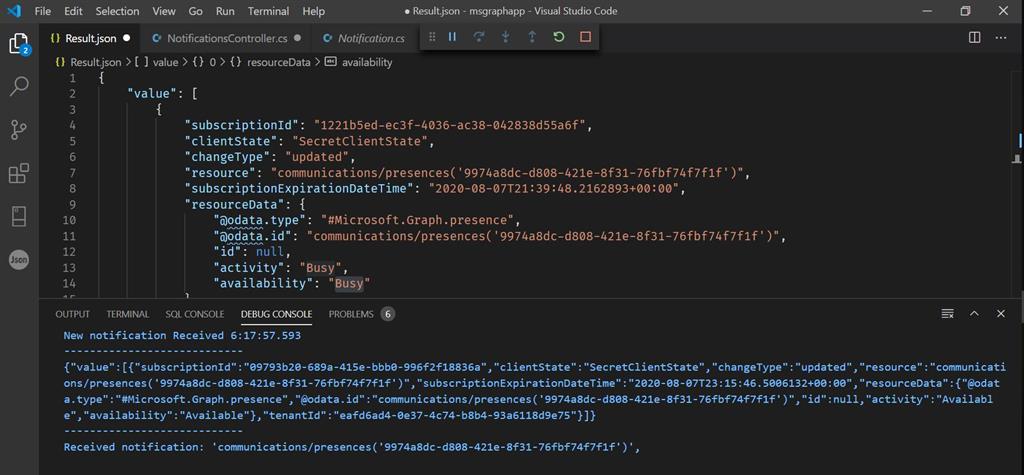Viewport: 1024px width, 475px height.
Task: Select the DEBUG CONSOLE panel tab
Action: coord(276,314)
